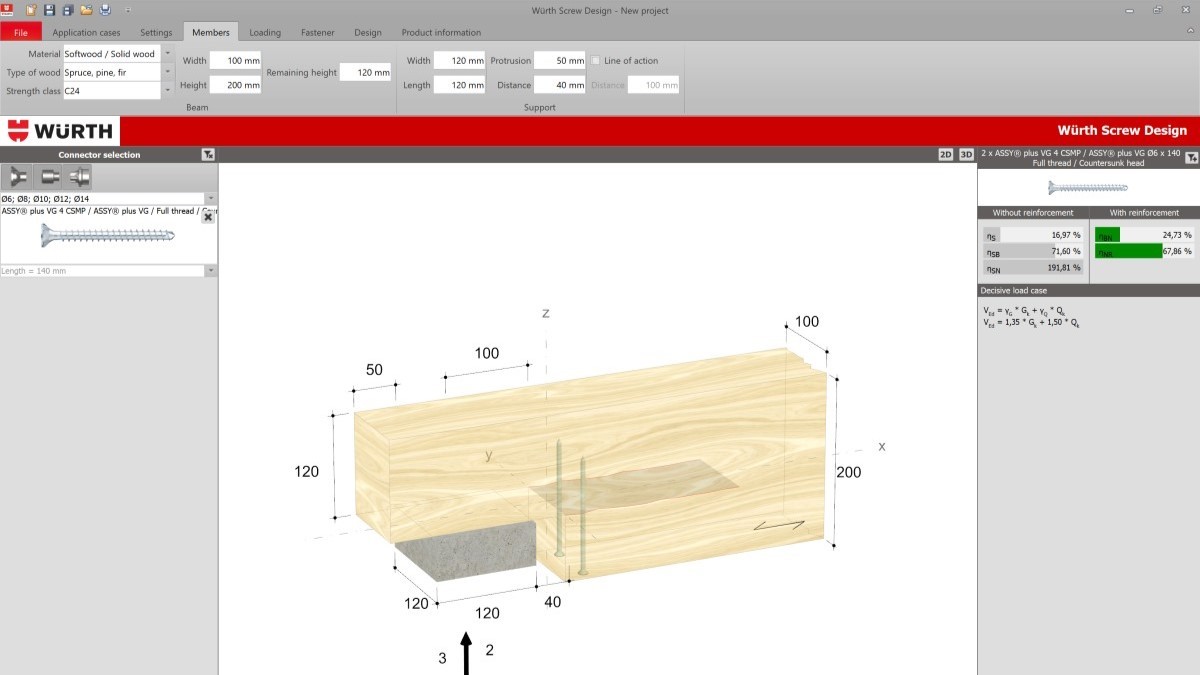Screen dimensions: 1200x675
Task: Click the Decisive load case header
Action: click(1088, 291)
